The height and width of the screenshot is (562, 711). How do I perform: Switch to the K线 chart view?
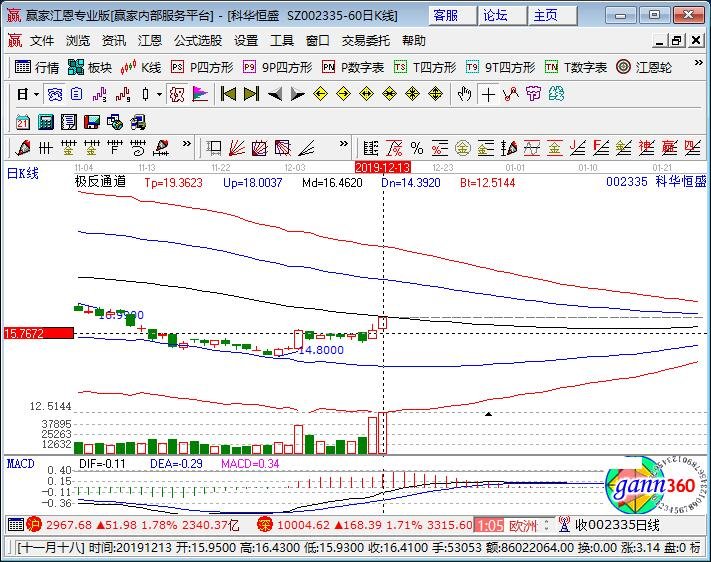click(x=141, y=68)
